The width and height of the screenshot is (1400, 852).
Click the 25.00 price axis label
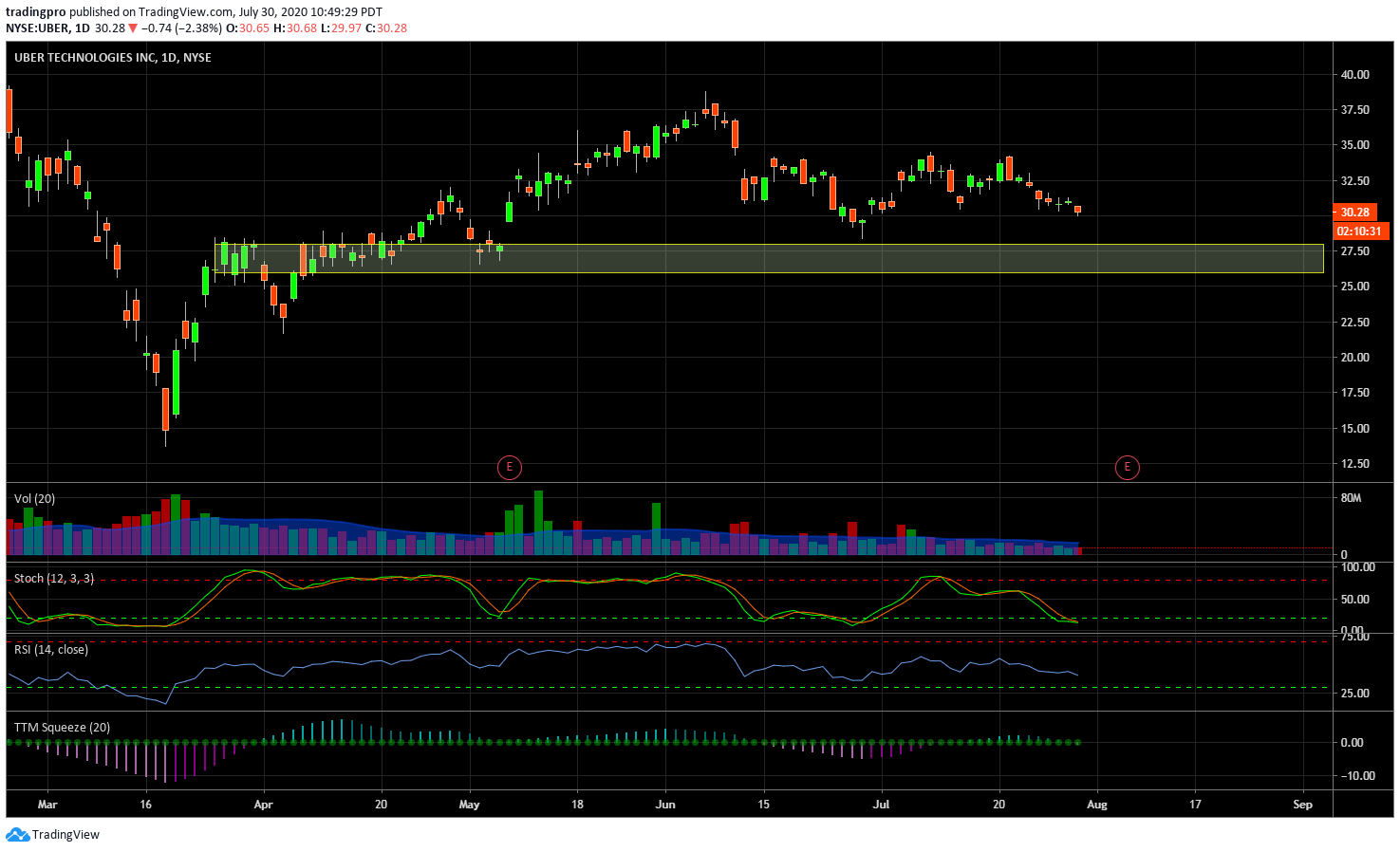1354,287
